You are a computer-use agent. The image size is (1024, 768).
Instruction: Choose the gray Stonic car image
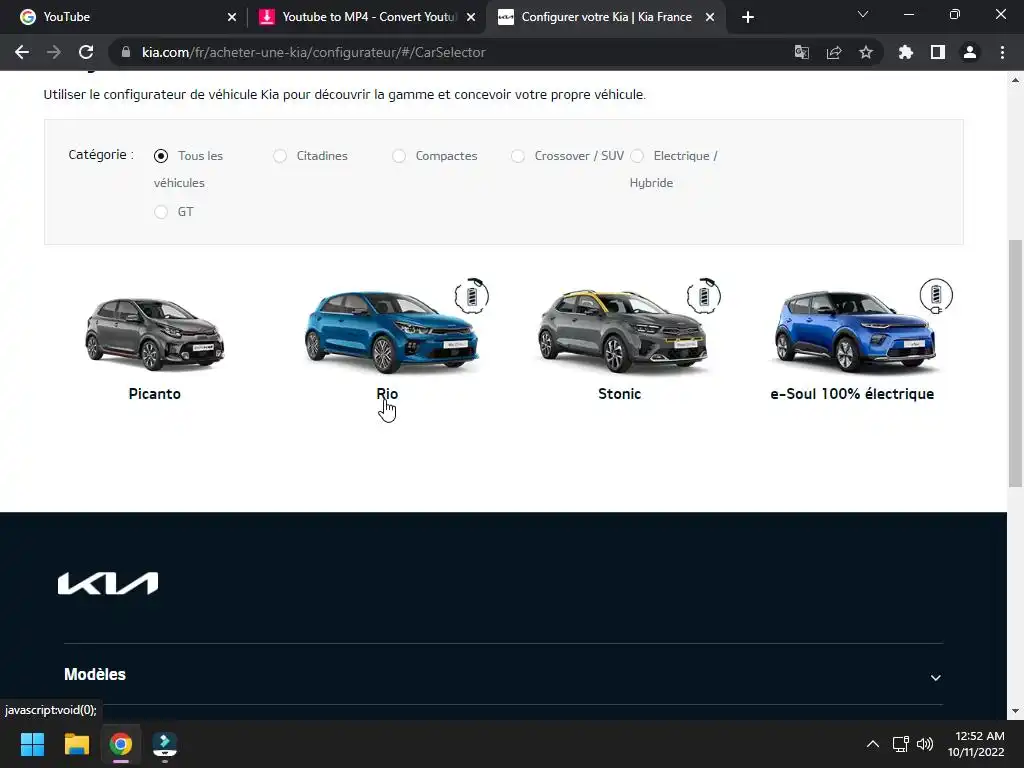coord(622,332)
